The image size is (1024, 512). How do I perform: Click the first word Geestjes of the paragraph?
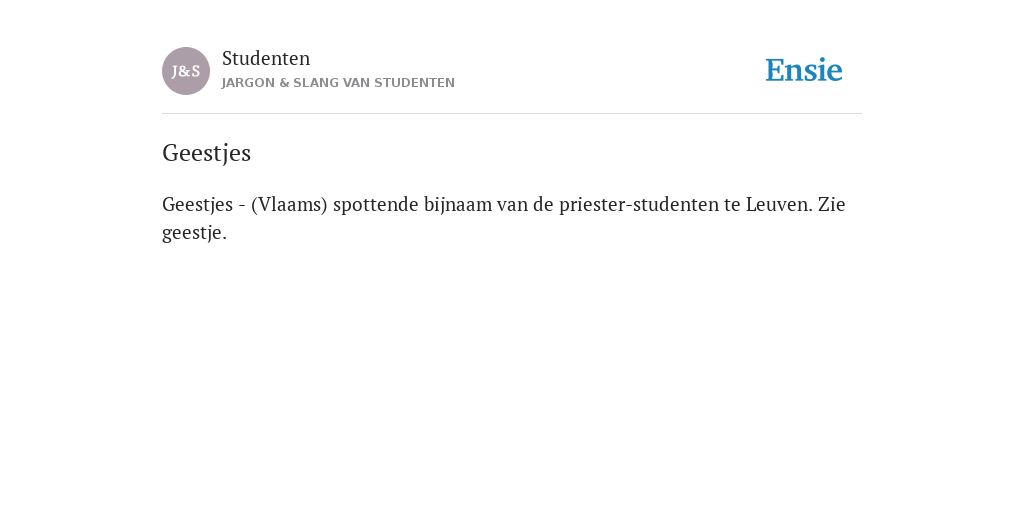pos(197,204)
